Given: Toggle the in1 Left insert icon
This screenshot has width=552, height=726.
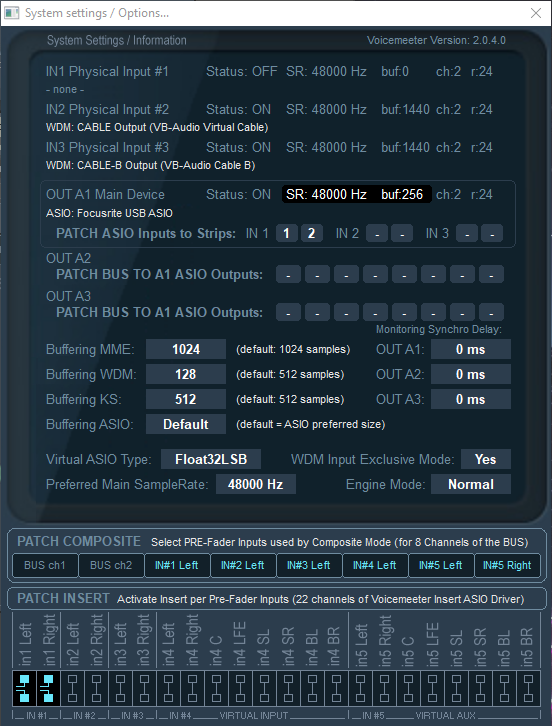Looking at the screenshot, I should [24, 688].
